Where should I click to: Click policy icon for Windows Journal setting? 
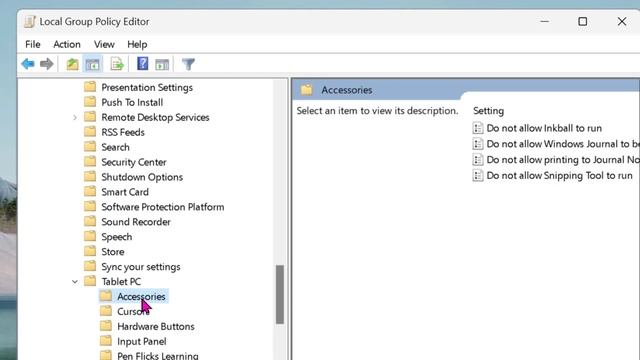478,144
